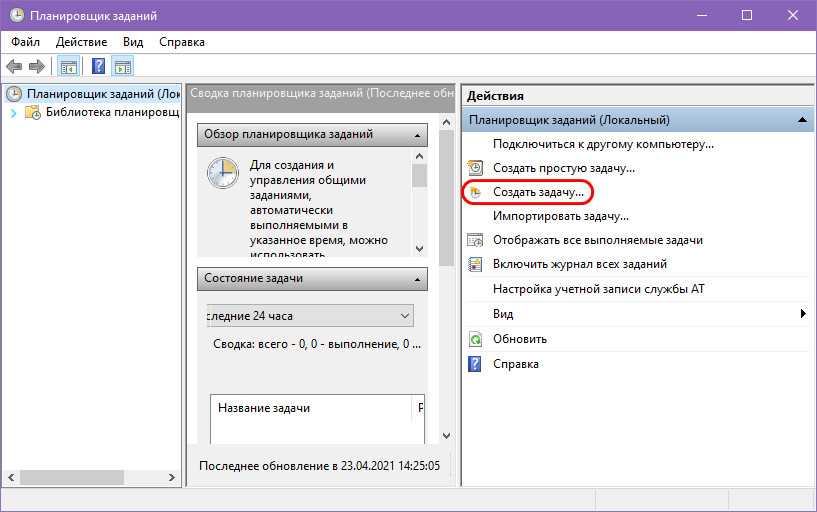Click the Справка help icon in Actions
The height and width of the screenshot is (512, 817).
click(x=476, y=364)
